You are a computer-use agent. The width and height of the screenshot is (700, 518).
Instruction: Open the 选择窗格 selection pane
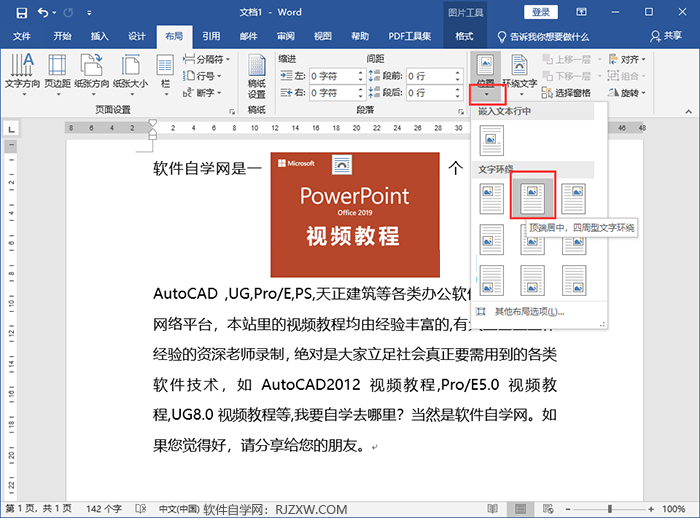[x=566, y=93]
